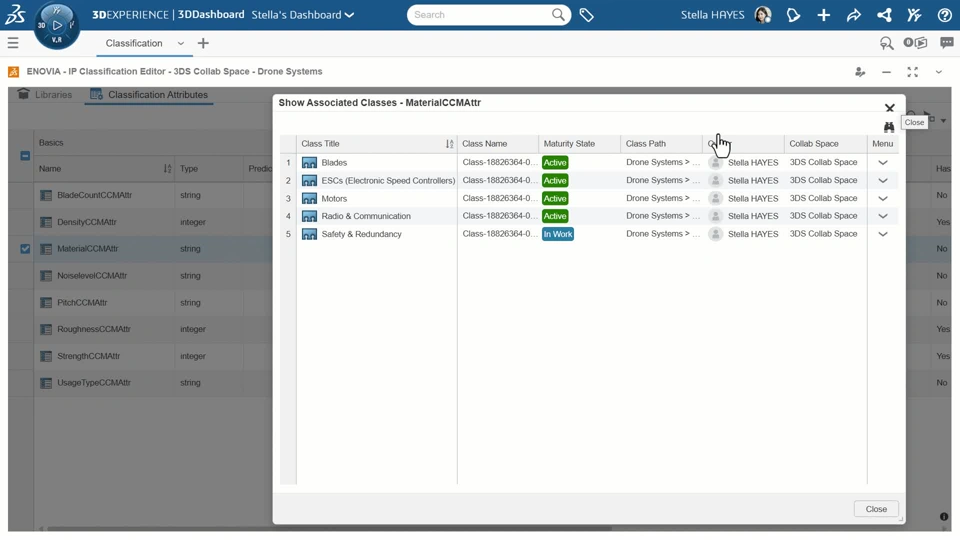The image size is (960, 540).
Task: Click the widget share user icon
Action: pyautogui.click(x=860, y=72)
